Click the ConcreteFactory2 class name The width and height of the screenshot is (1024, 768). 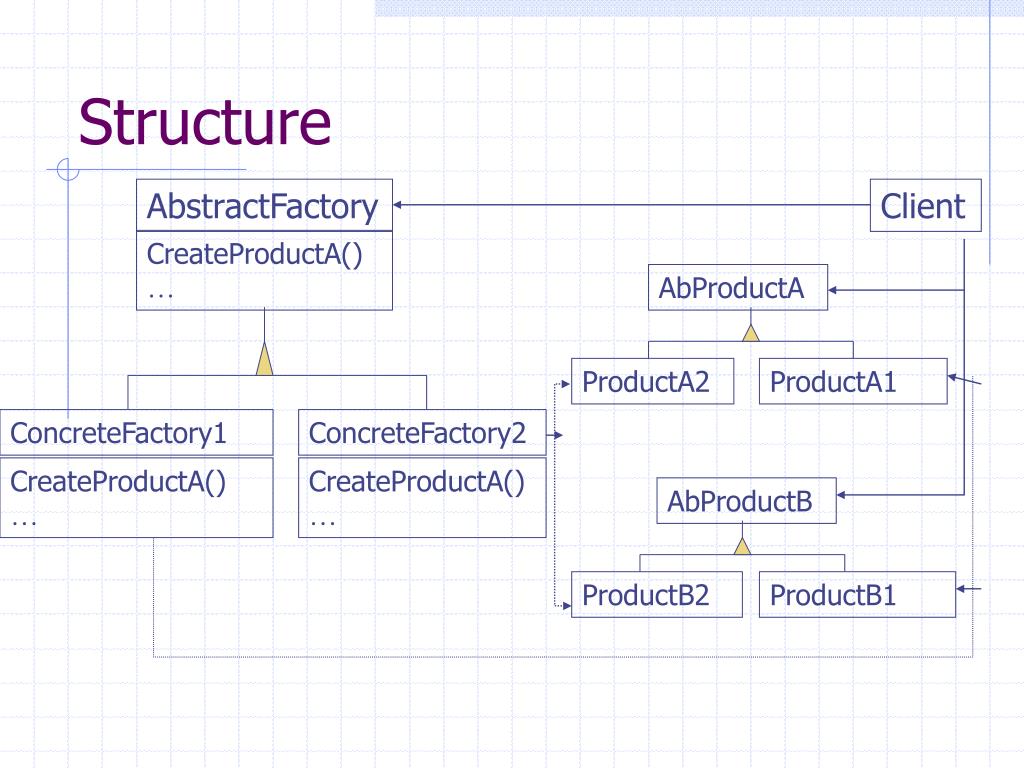tap(417, 433)
